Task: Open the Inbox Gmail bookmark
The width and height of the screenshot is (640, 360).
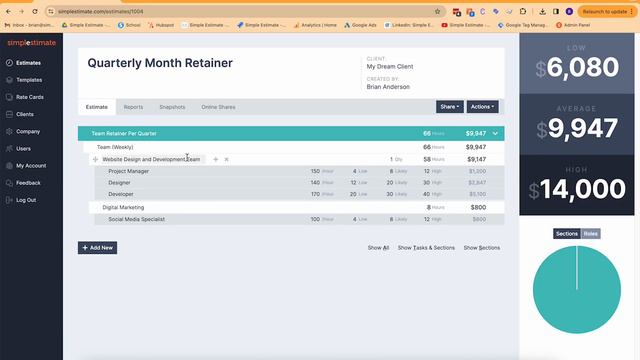Action: (29, 25)
